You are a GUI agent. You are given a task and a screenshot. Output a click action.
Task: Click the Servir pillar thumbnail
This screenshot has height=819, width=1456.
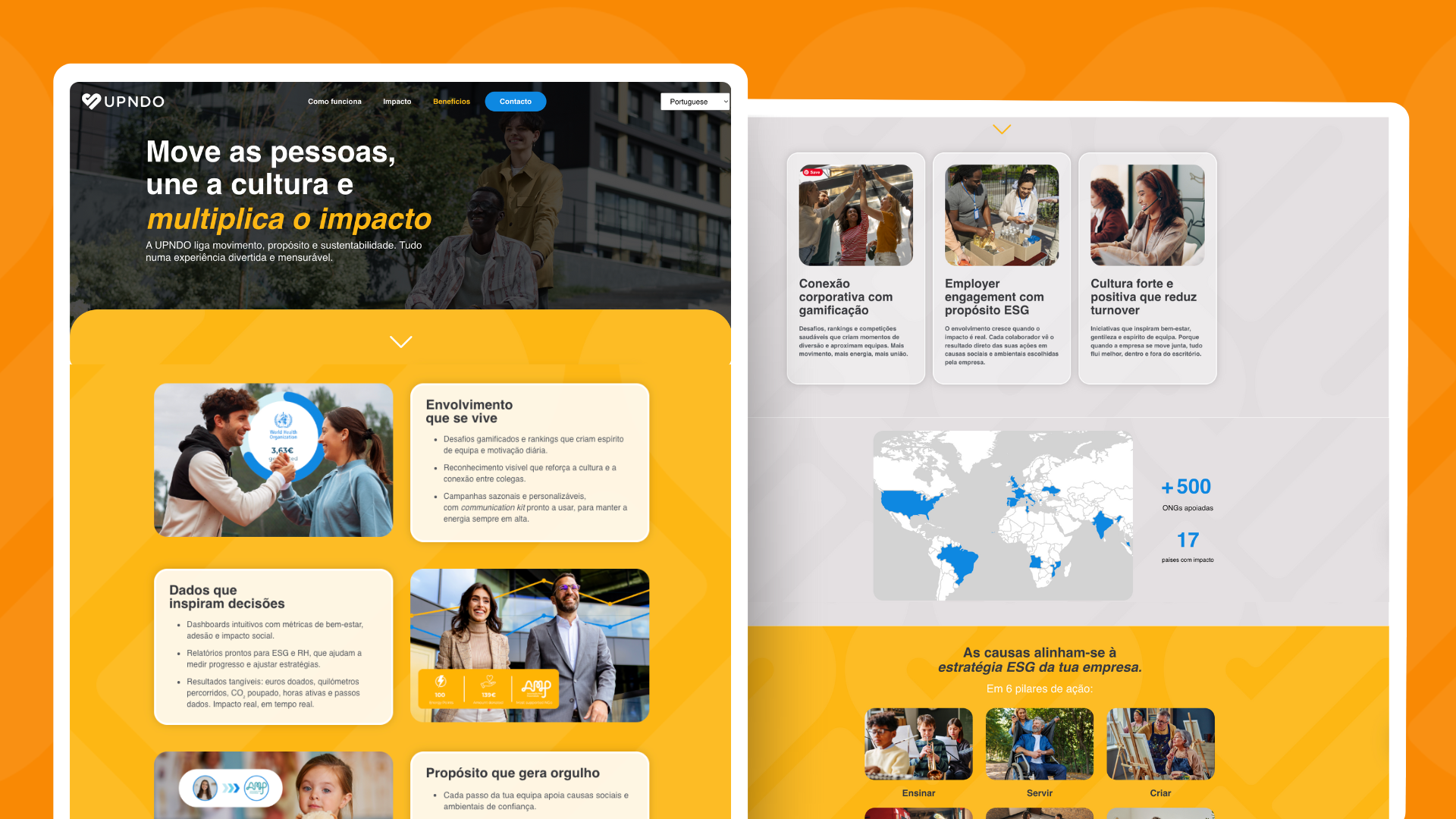(1039, 744)
